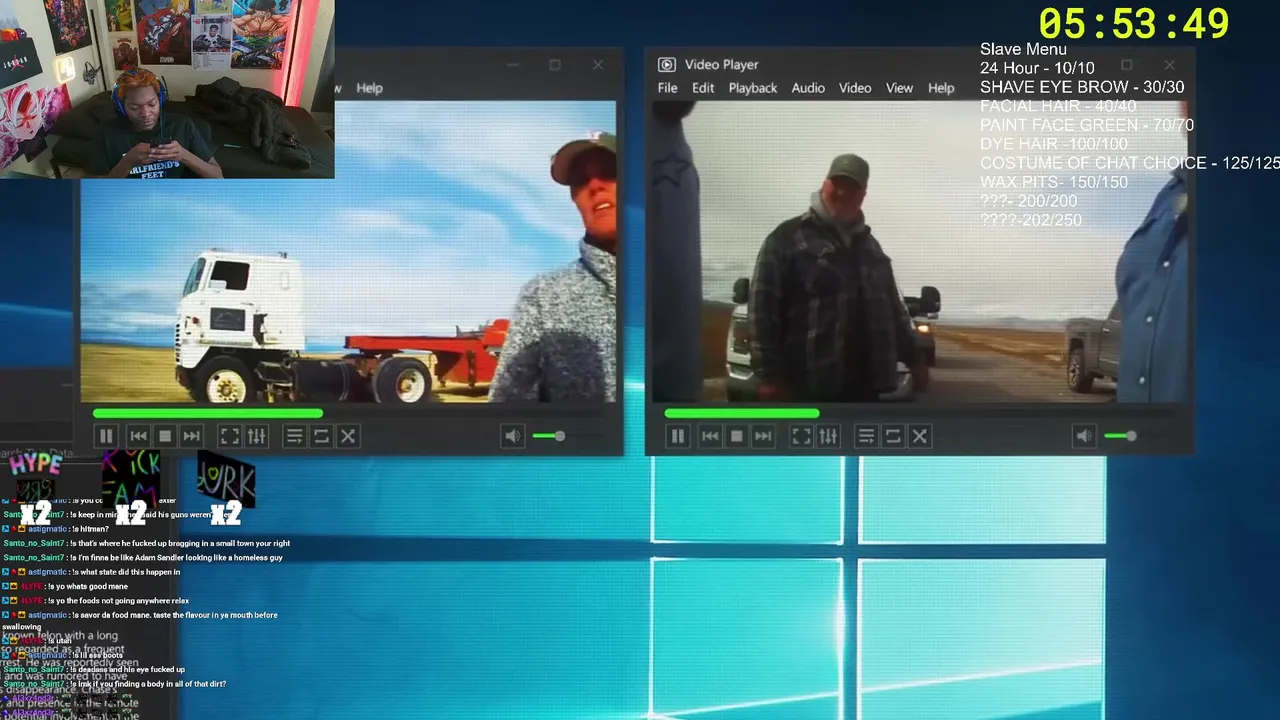Viewport: 1280px width, 720px height.
Task: Minimize the left video player window
Action: 512,65
